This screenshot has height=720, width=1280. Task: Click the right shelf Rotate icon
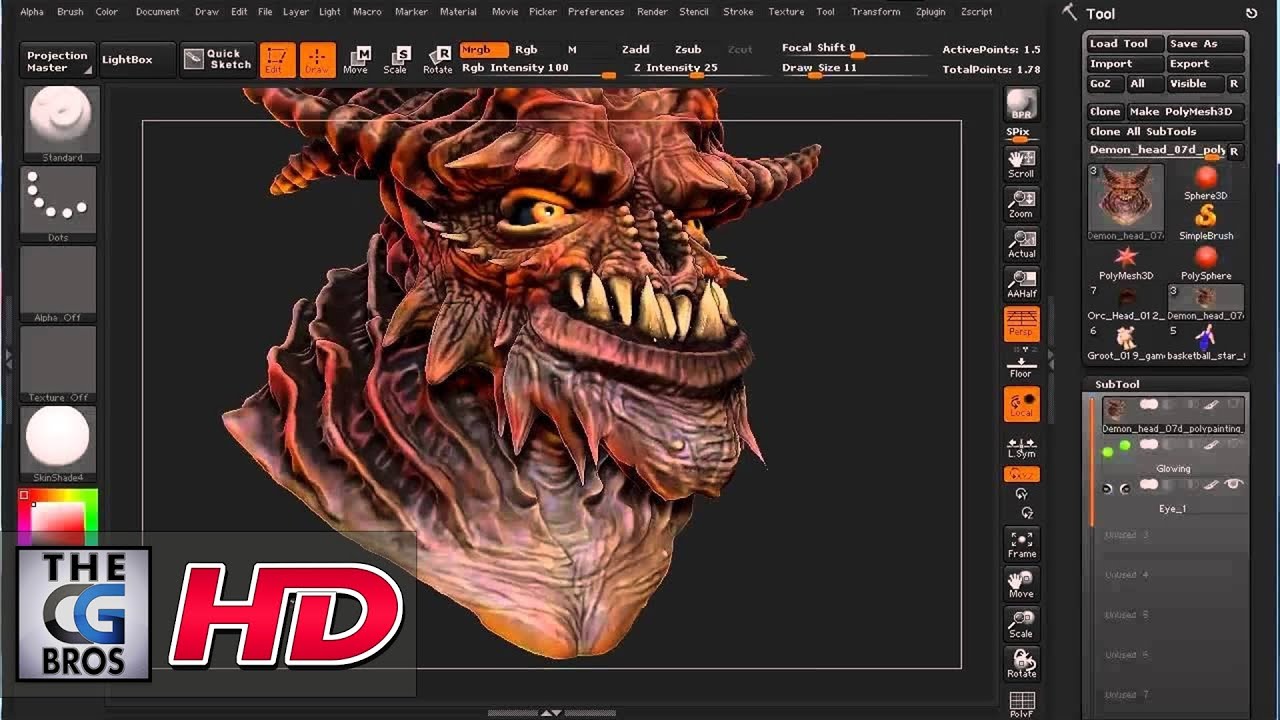click(1021, 664)
